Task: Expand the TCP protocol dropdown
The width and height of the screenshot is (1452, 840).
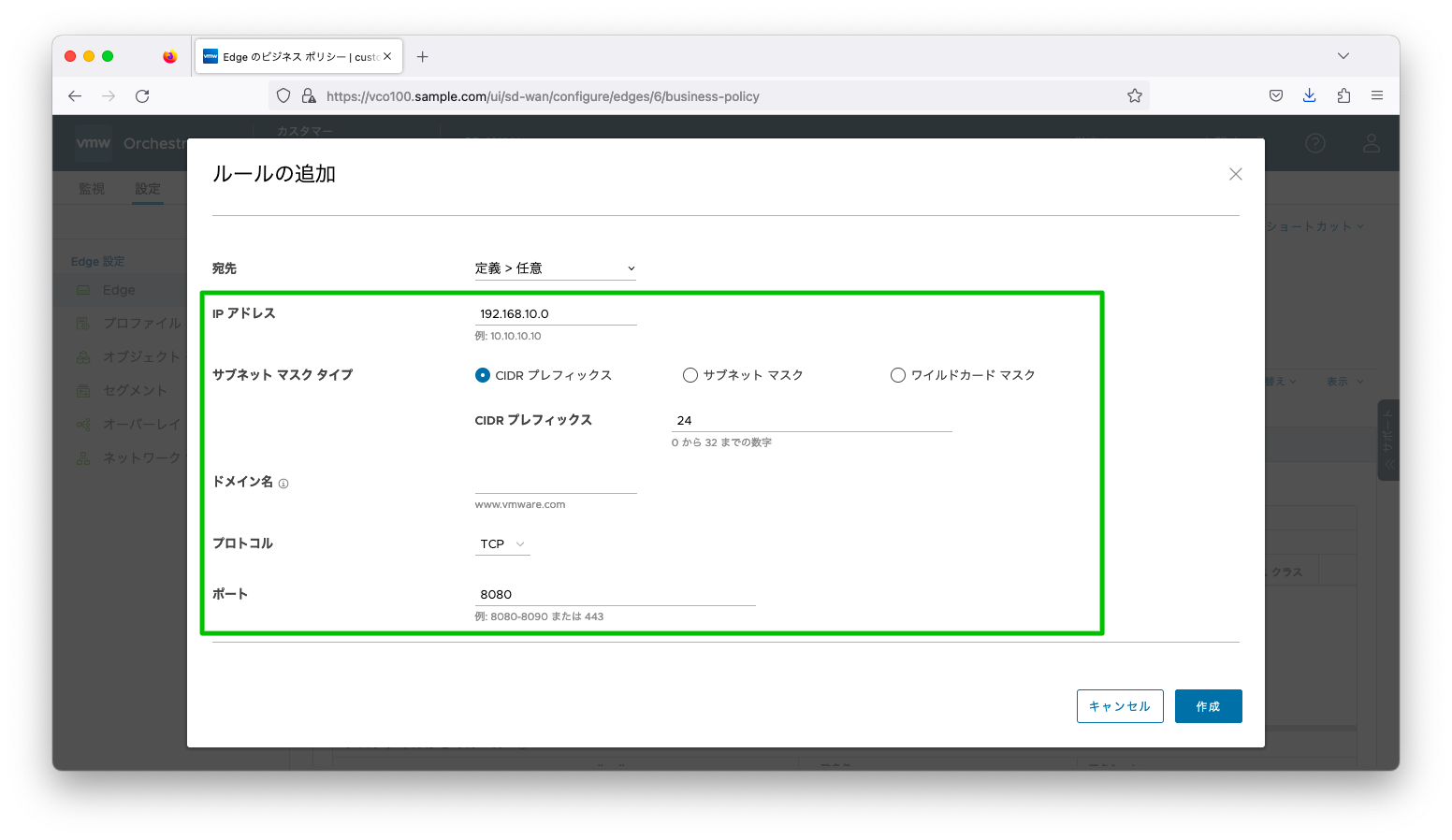Action: (502, 544)
